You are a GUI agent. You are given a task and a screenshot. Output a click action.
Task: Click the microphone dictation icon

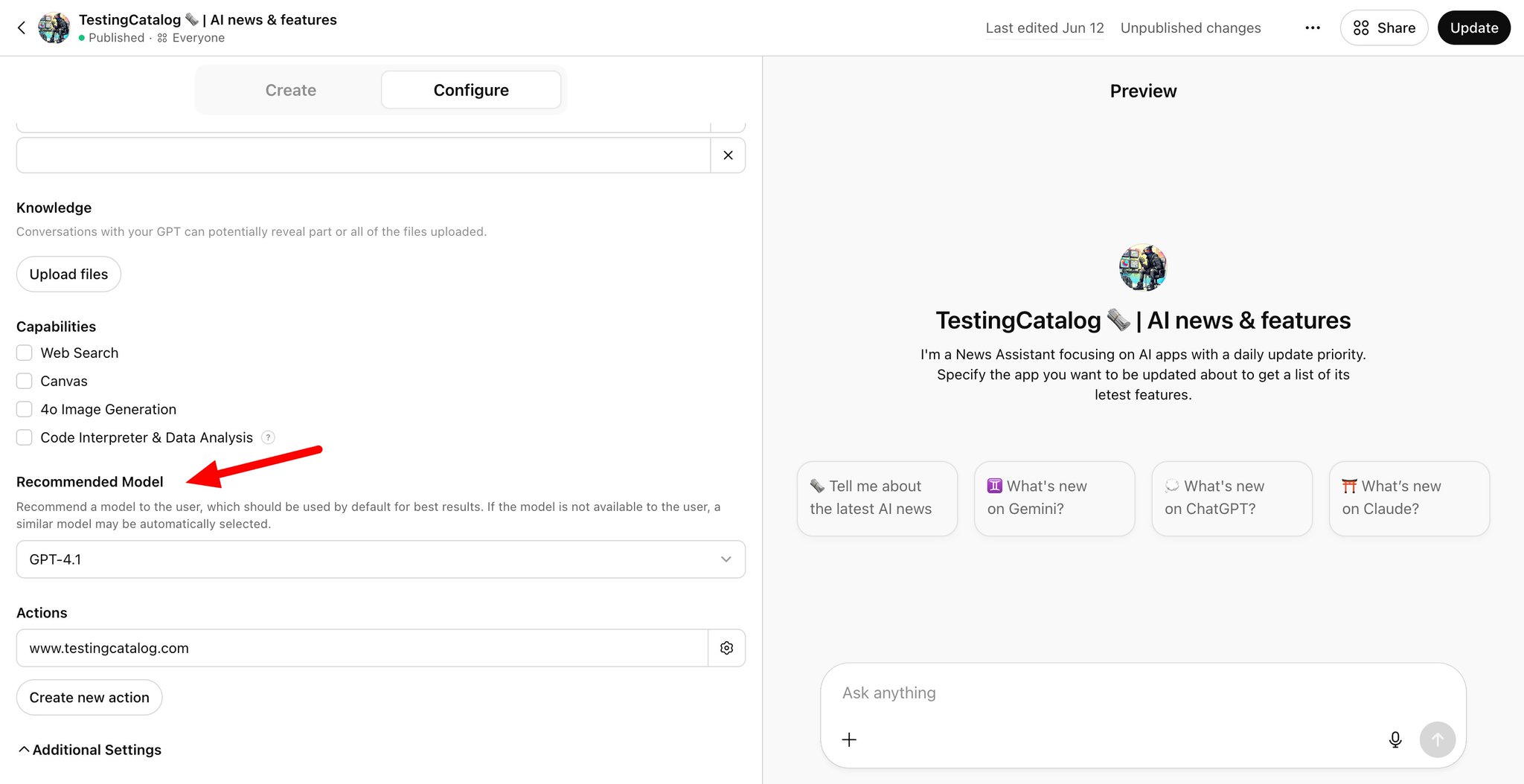1395,739
